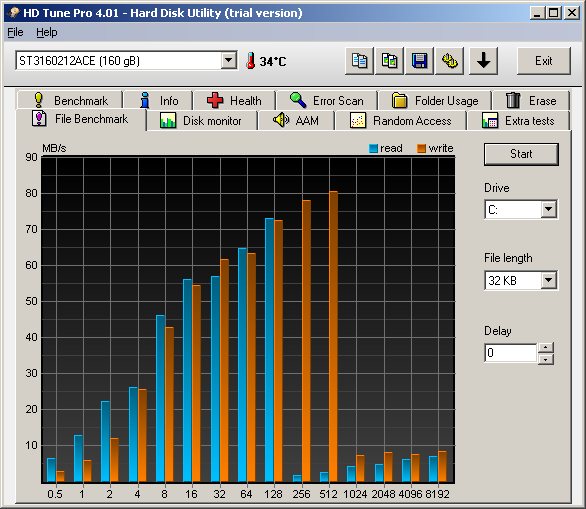The height and width of the screenshot is (509, 586).
Task: Click the copy text to clipboard icon
Action: coord(359,61)
